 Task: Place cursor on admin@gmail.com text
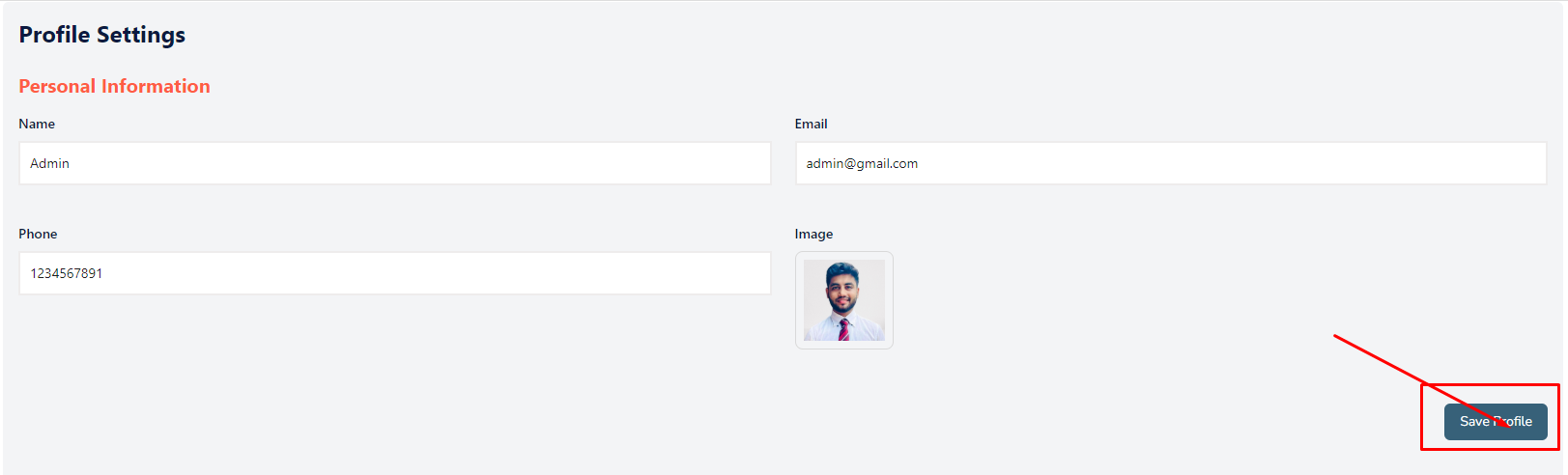(862, 163)
